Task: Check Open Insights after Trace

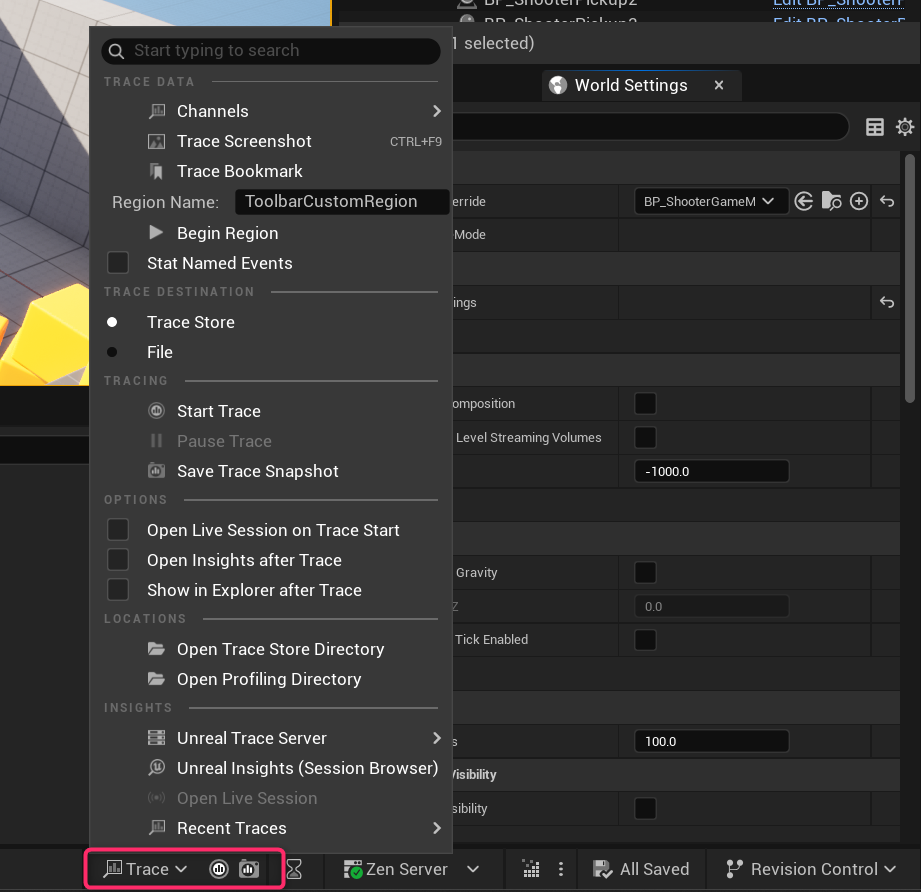Action: pos(118,560)
